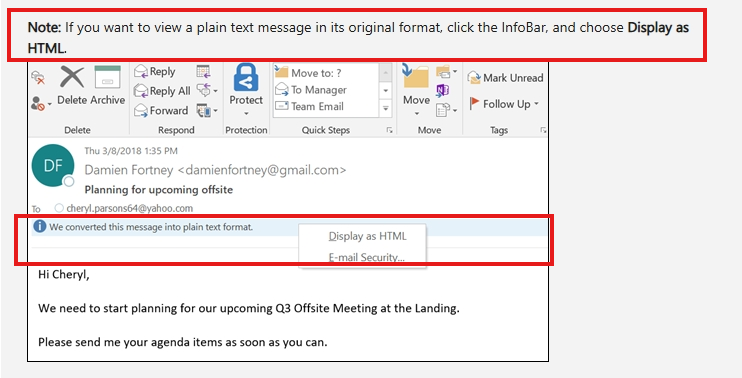Image resolution: width=742 pixels, height=378 pixels.
Task: Delete the open email message
Action: [x=72, y=86]
